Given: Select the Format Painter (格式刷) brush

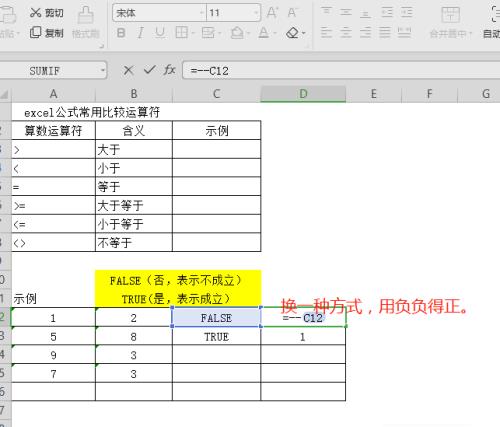Looking at the screenshot, I should (x=86, y=22).
